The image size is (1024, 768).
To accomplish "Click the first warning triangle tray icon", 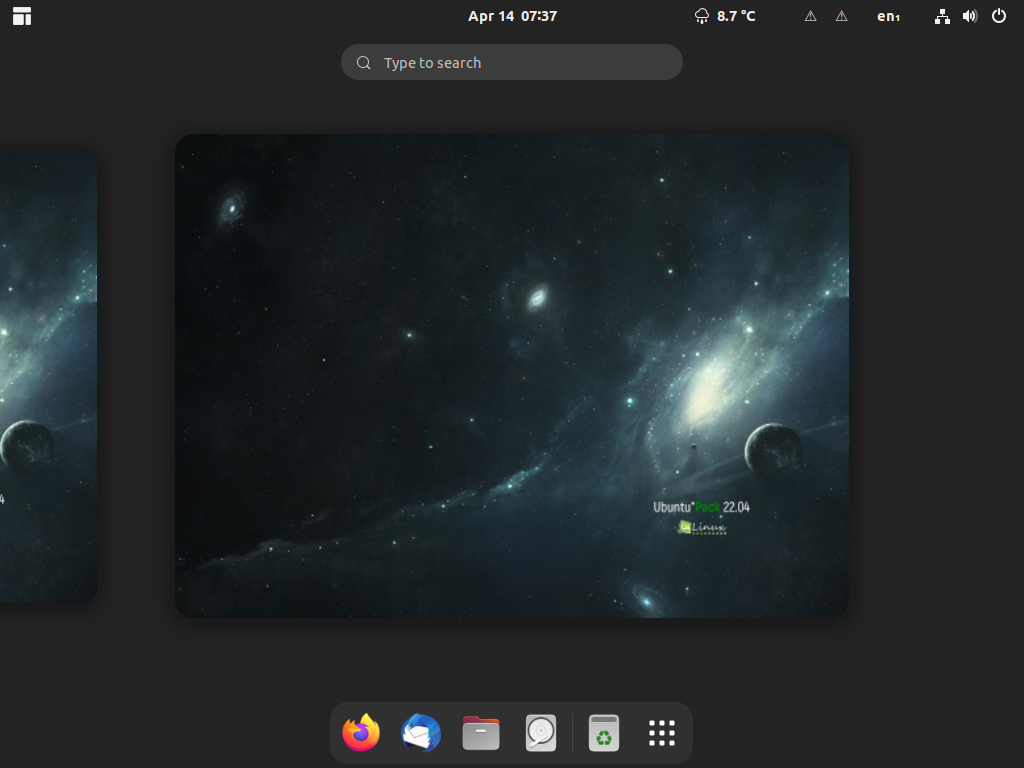I will pos(810,16).
